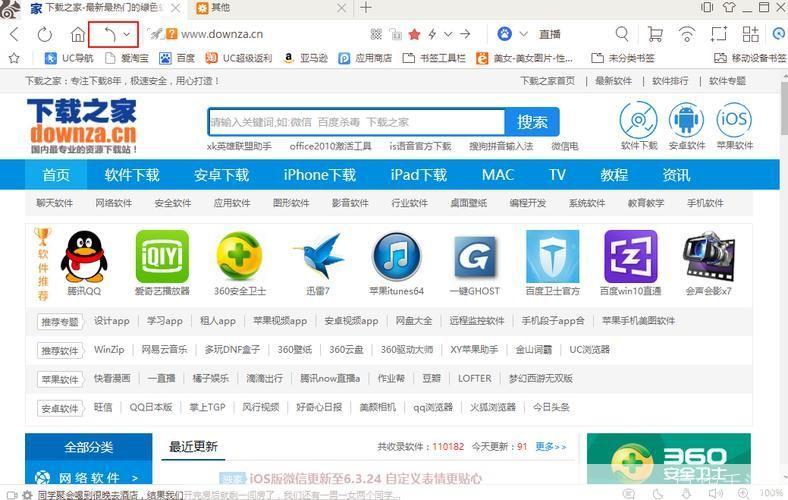Viewport: 788px width, 500px height.
Task: Open the 会声会影x7 camera icon
Action: click(x=708, y=257)
